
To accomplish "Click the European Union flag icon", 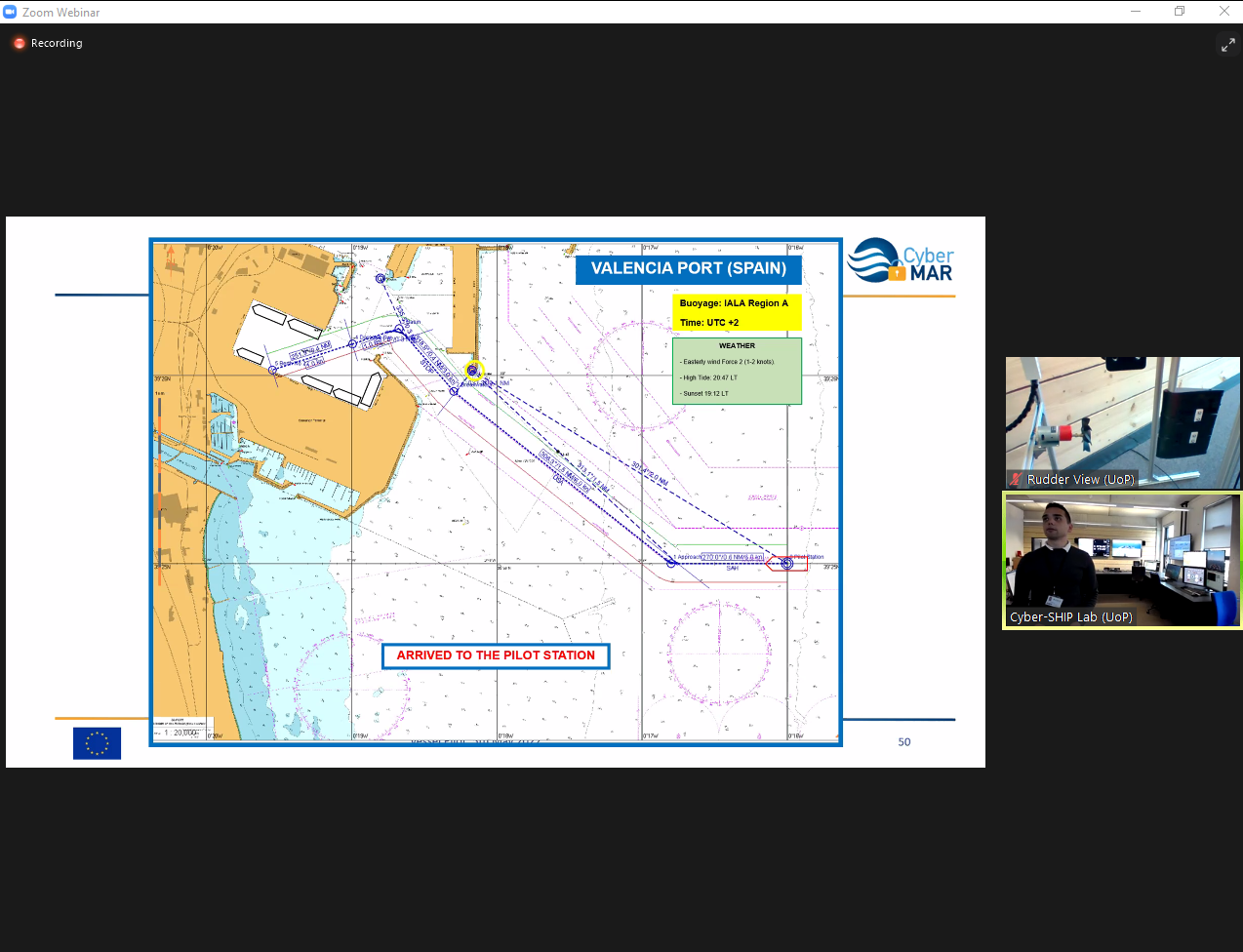I will coord(97,743).
